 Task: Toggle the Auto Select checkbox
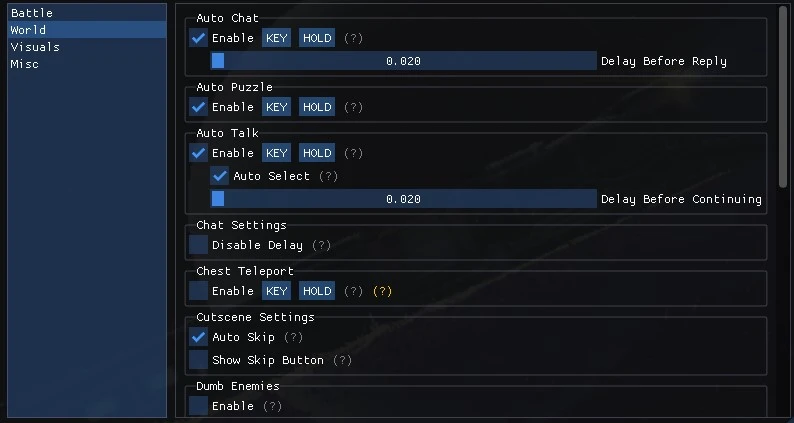[x=220, y=176]
